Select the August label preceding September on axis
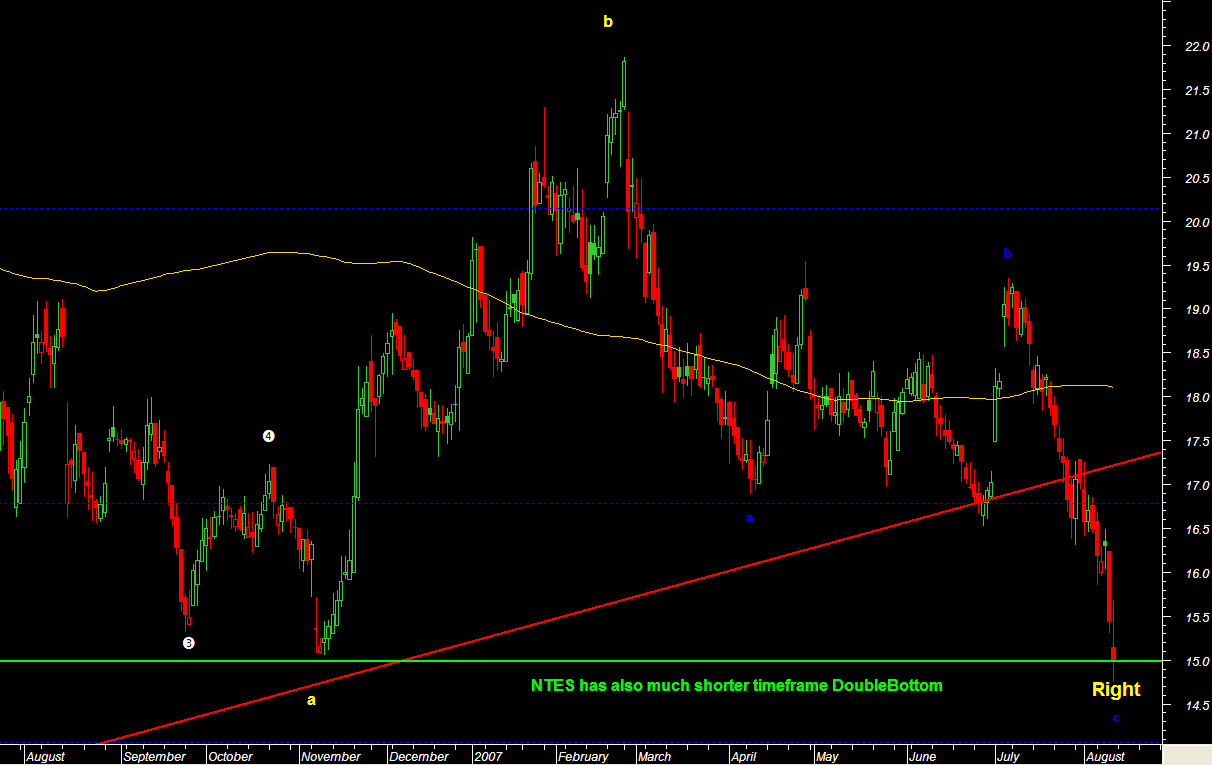 pyautogui.click(x=46, y=757)
